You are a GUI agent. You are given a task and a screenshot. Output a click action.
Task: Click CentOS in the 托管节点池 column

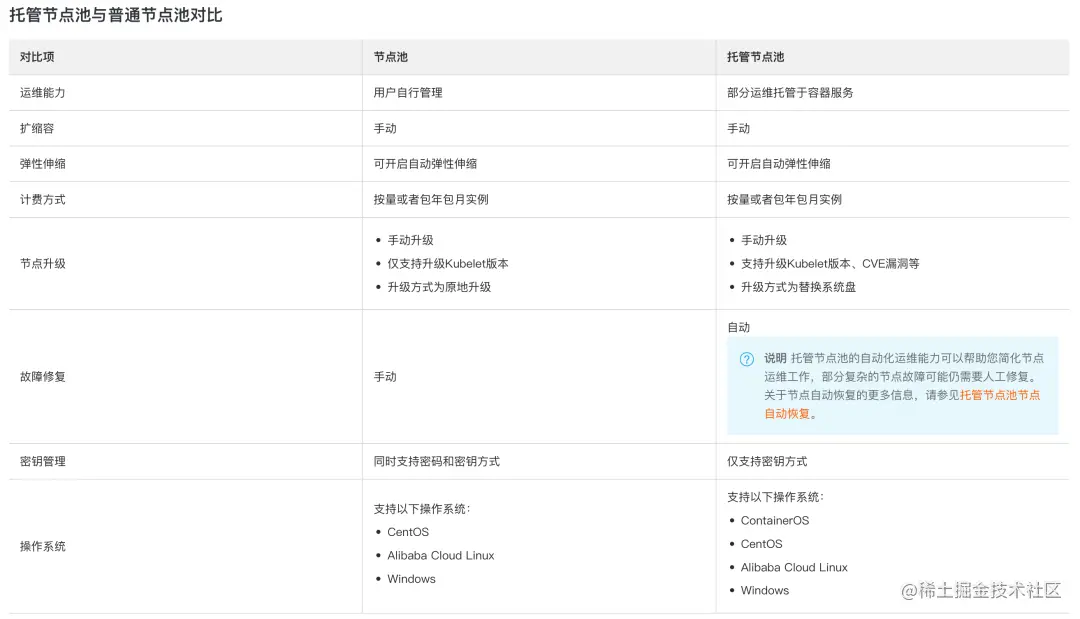(x=761, y=544)
